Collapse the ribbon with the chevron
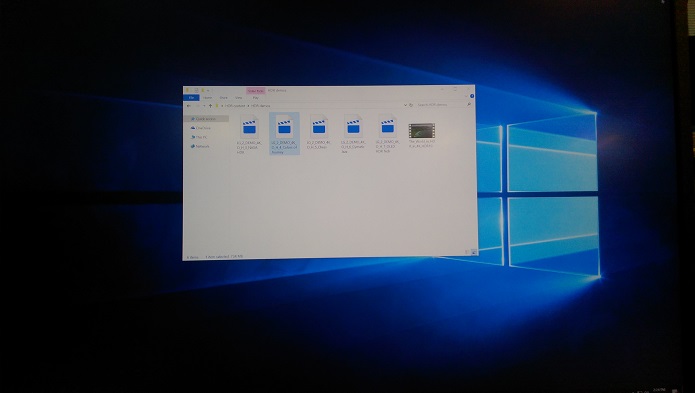This screenshot has height=393, width=695. [466, 96]
